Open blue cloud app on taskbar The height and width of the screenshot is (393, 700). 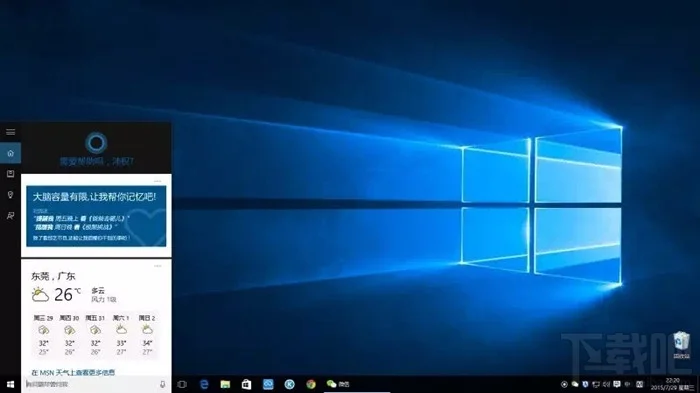pyautogui.click(x=268, y=384)
